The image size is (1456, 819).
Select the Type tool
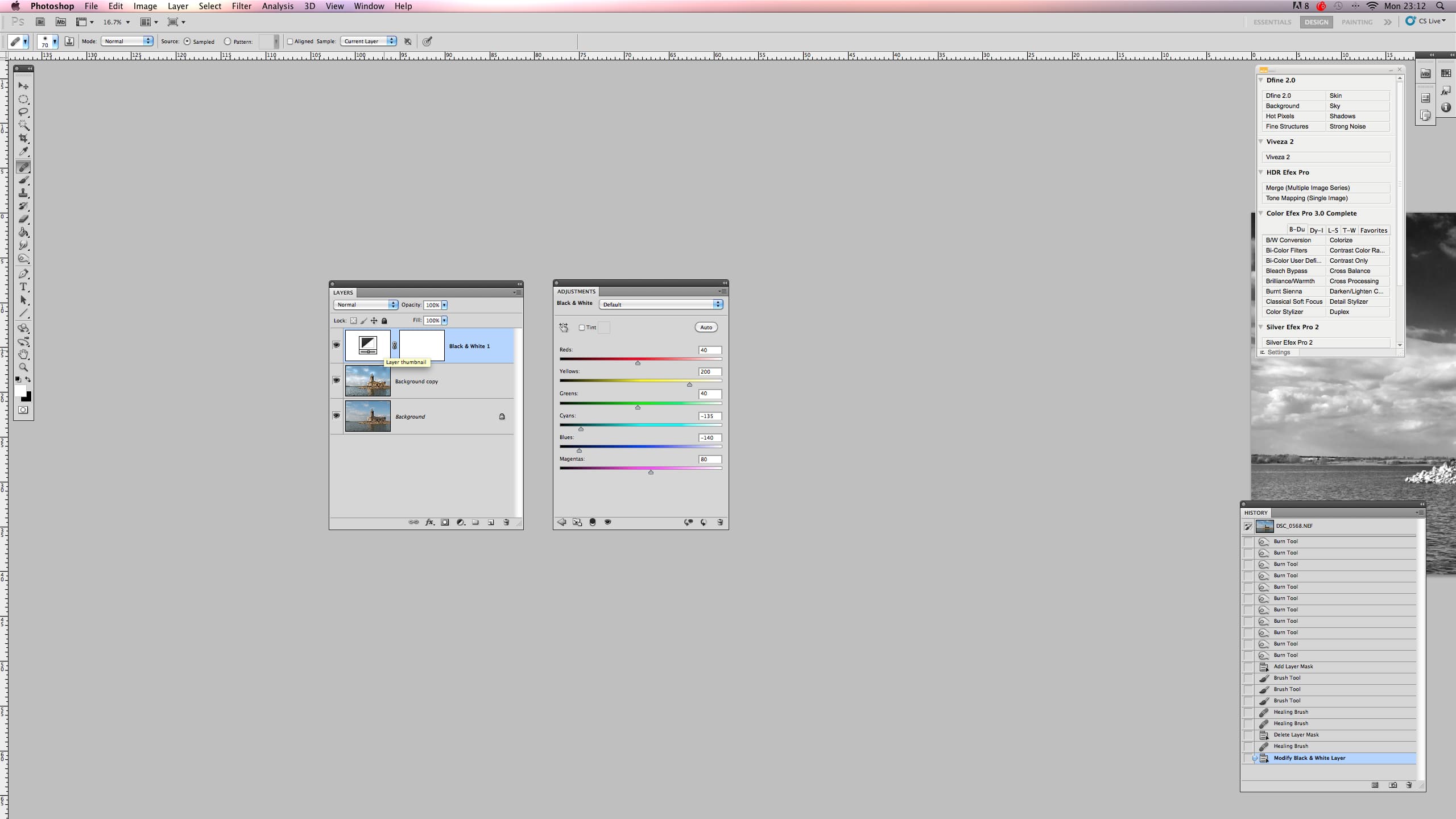23,287
